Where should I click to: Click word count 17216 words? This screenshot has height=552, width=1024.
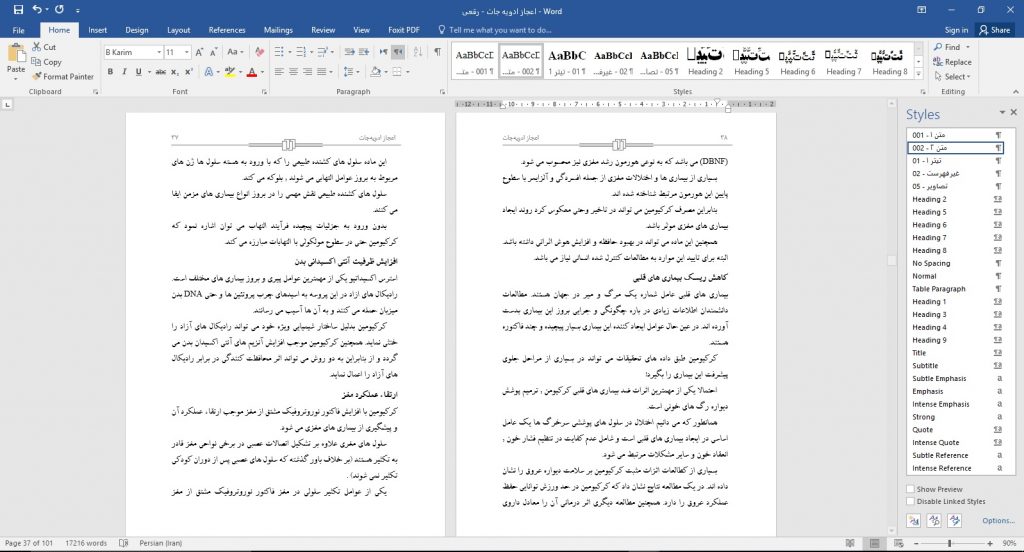click(x=86, y=544)
